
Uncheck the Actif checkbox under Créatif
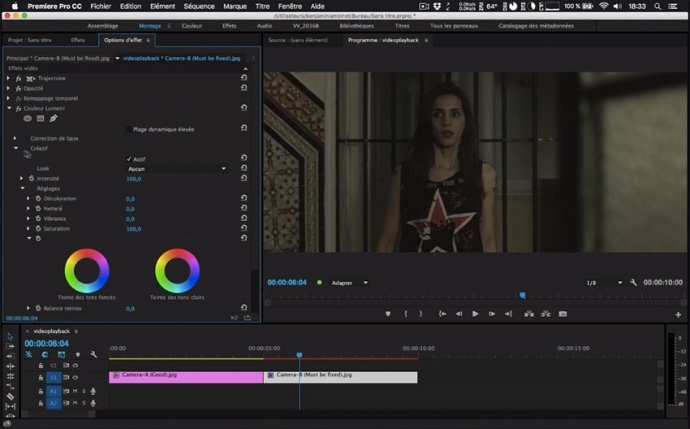pos(129,159)
